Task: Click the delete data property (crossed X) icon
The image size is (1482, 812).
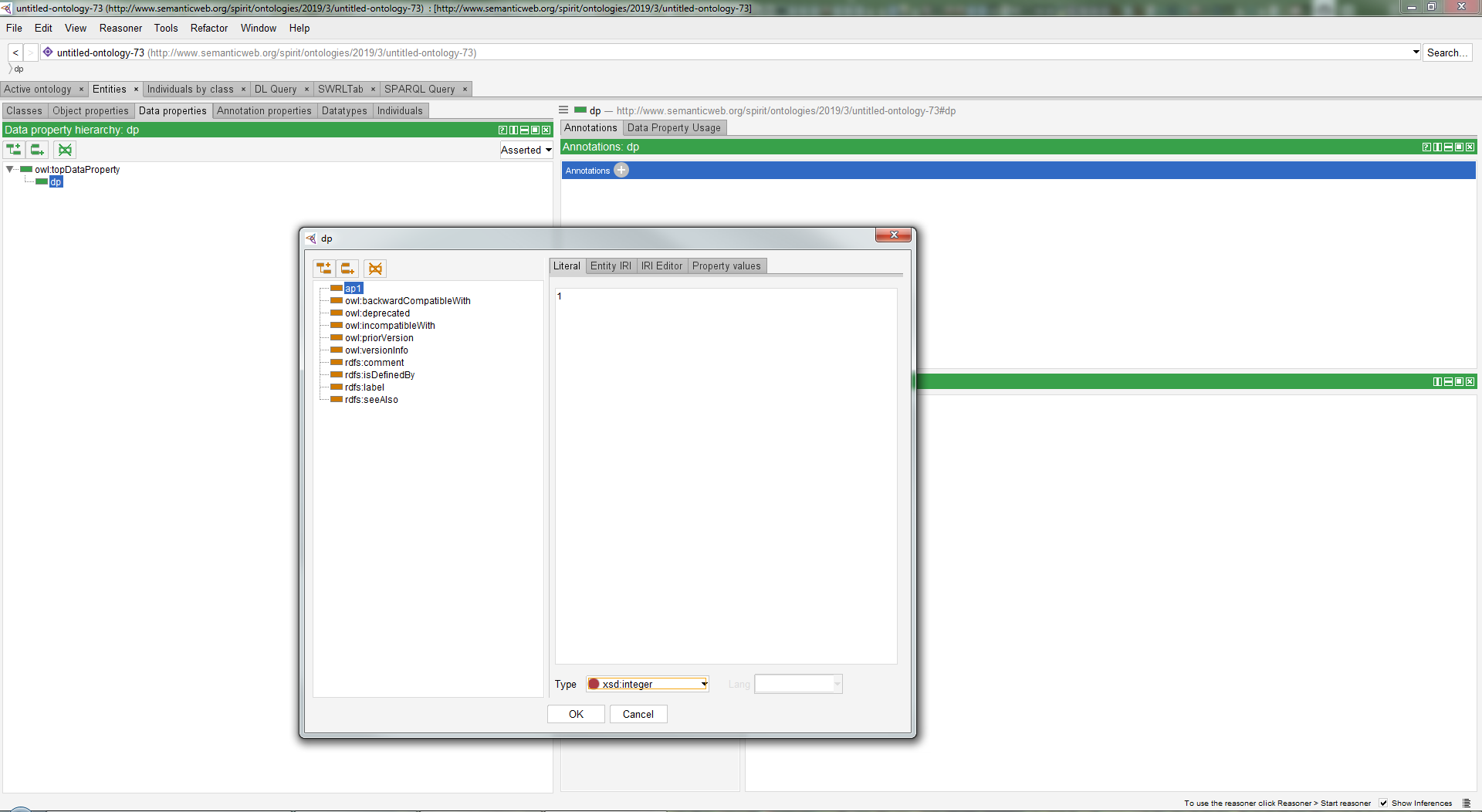Action: tap(65, 150)
